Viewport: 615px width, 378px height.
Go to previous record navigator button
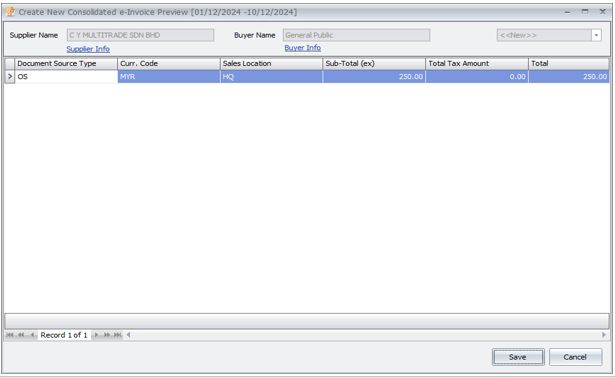(x=32, y=335)
